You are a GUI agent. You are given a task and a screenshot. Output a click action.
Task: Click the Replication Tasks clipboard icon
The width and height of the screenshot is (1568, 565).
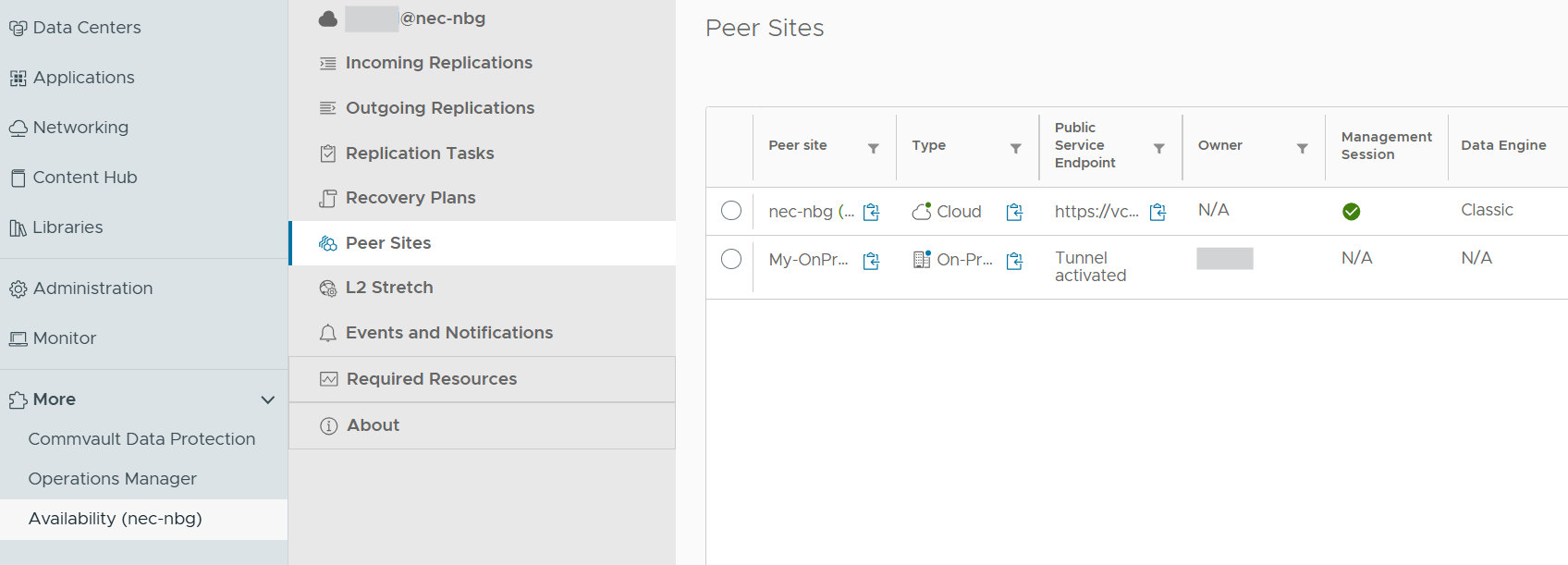(327, 154)
